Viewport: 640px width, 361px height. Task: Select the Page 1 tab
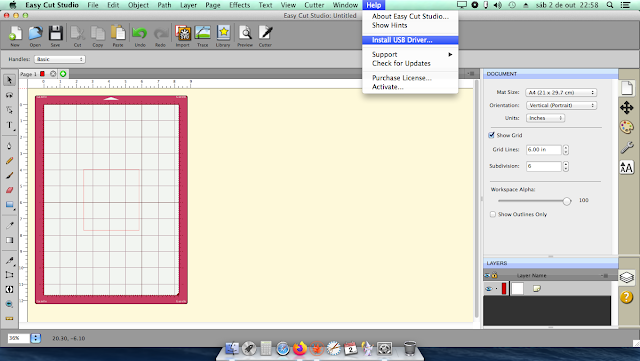point(29,74)
